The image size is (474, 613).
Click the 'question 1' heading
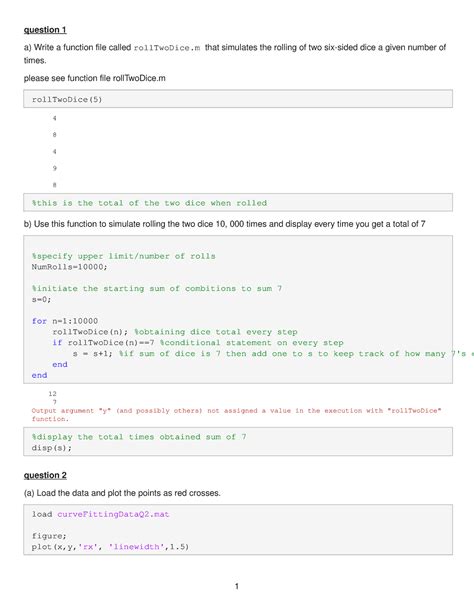point(45,30)
